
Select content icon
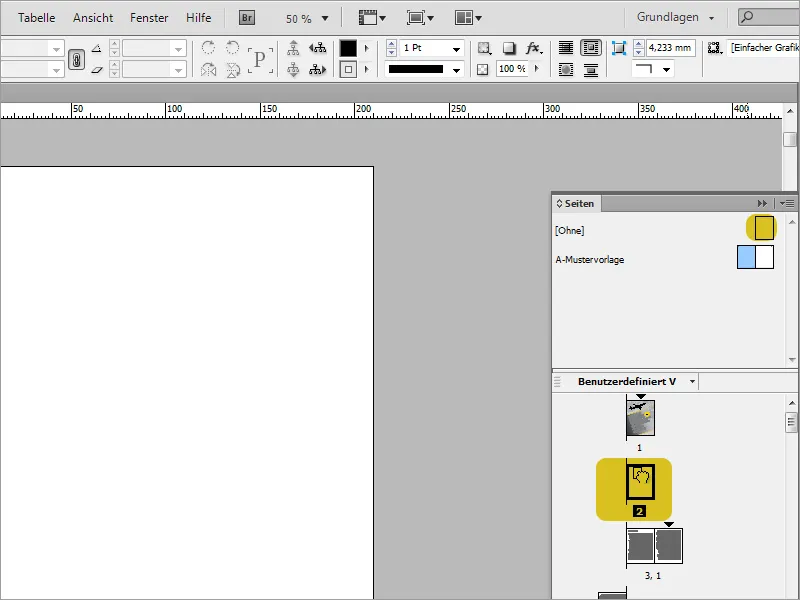tap(293, 69)
